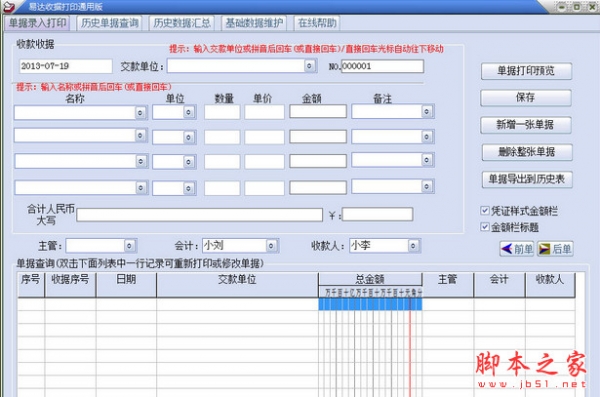Click 总金额 column header
Viewport: 600px width, 397px height.
pos(370,279)
